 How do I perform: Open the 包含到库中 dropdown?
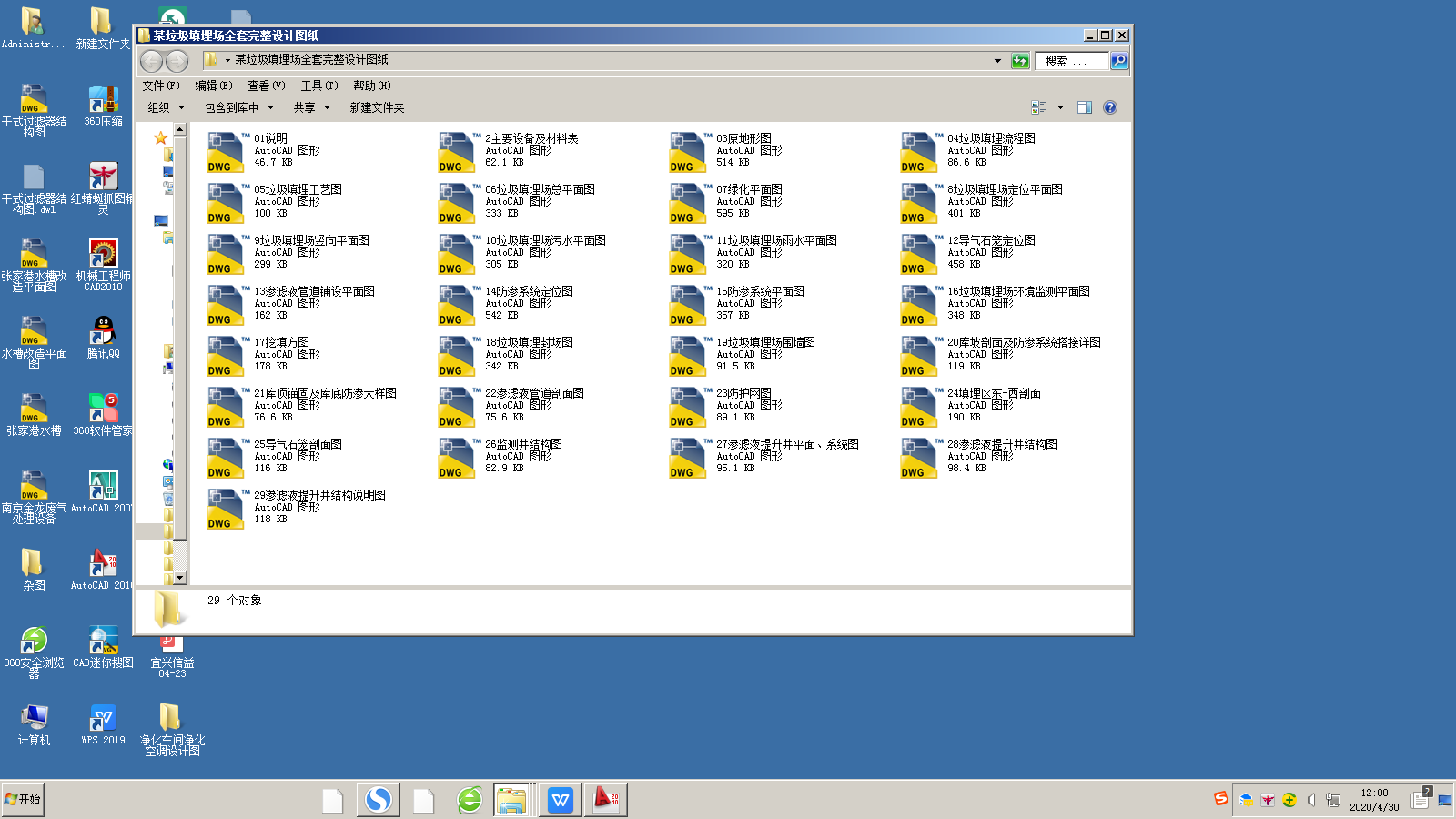(238, 107)
